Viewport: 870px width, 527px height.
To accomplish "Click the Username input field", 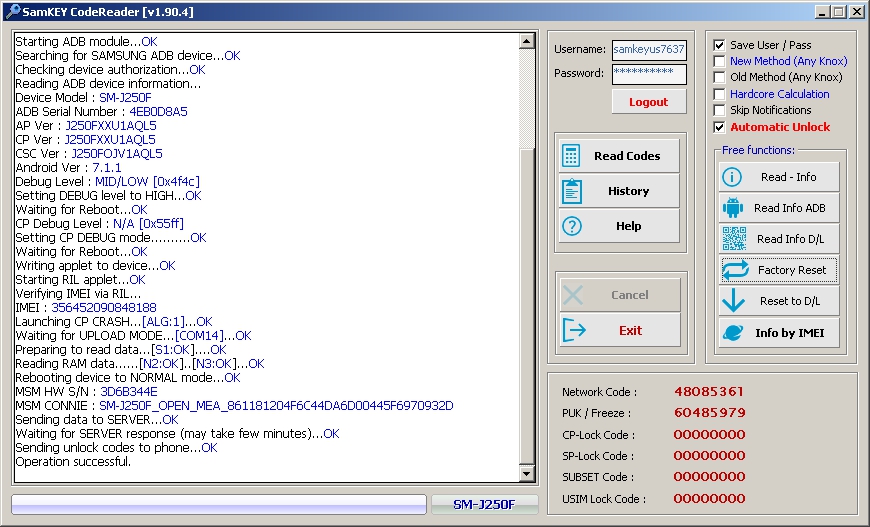I will (x=649, y=49).
